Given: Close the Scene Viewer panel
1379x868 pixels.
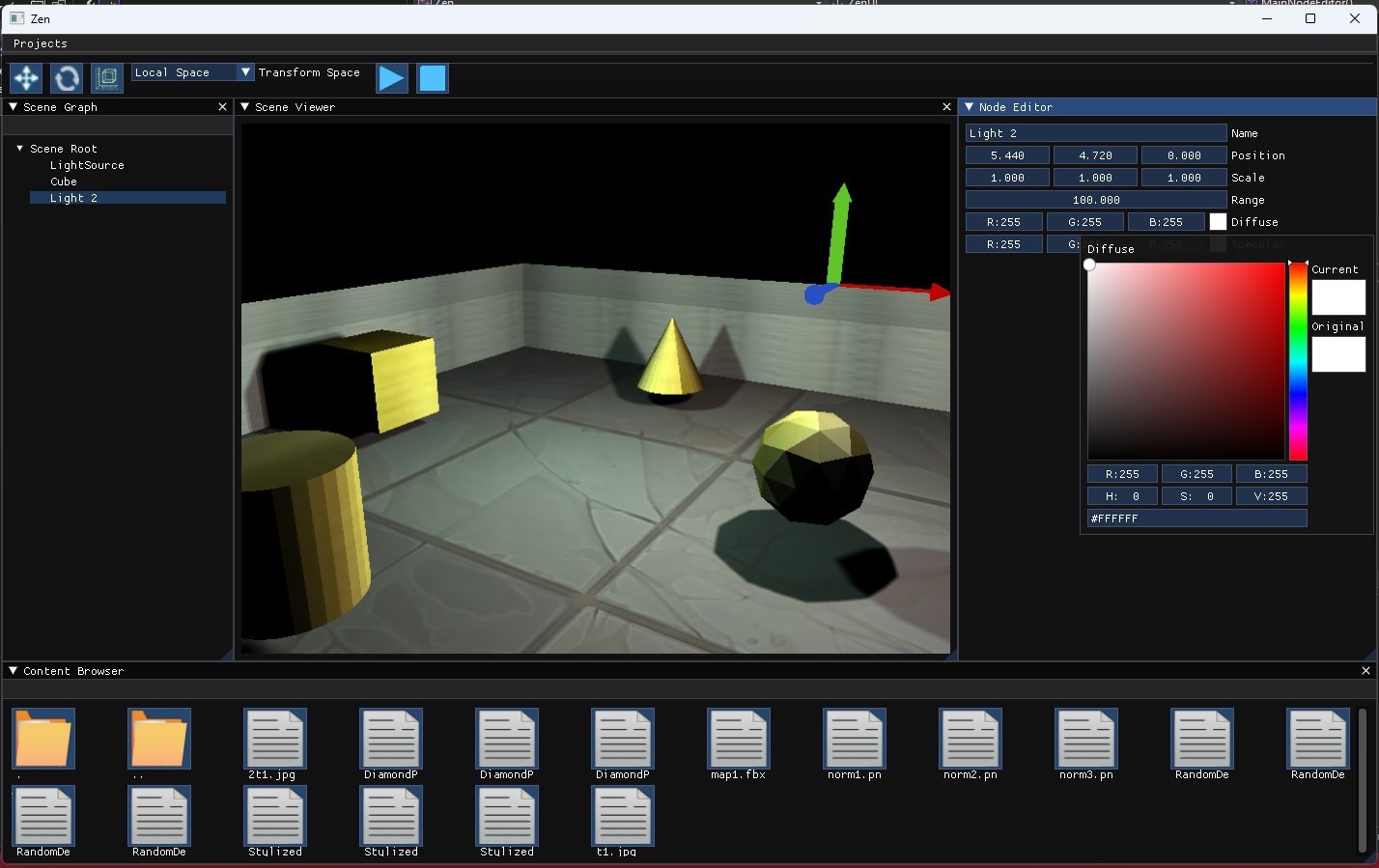Looking at the screenshot, I should 946,107.
